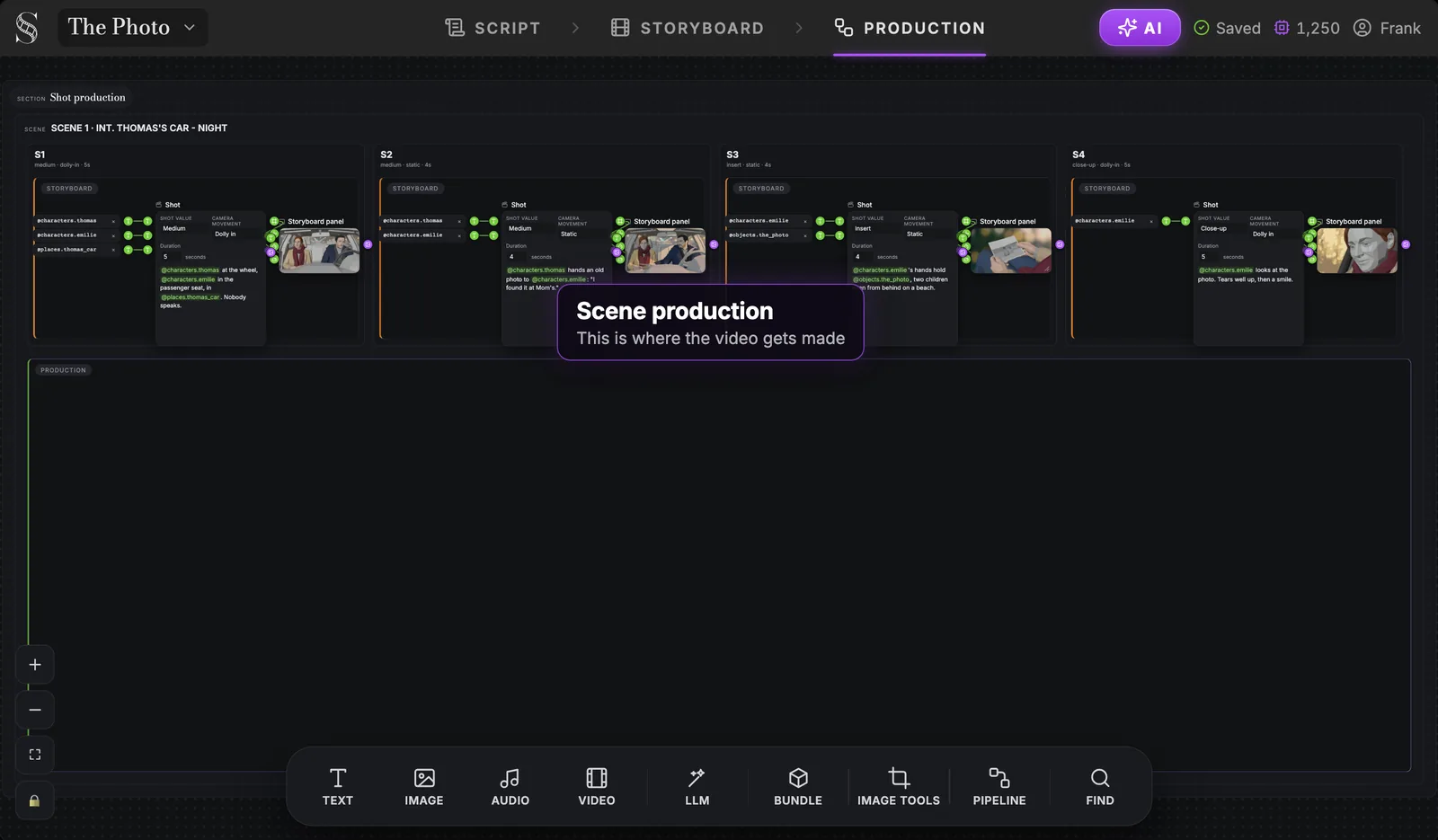Open Image Tools crop icon
Image resolution: width=1438 pixels, height=840 pixels.
(x=899, y=787)
